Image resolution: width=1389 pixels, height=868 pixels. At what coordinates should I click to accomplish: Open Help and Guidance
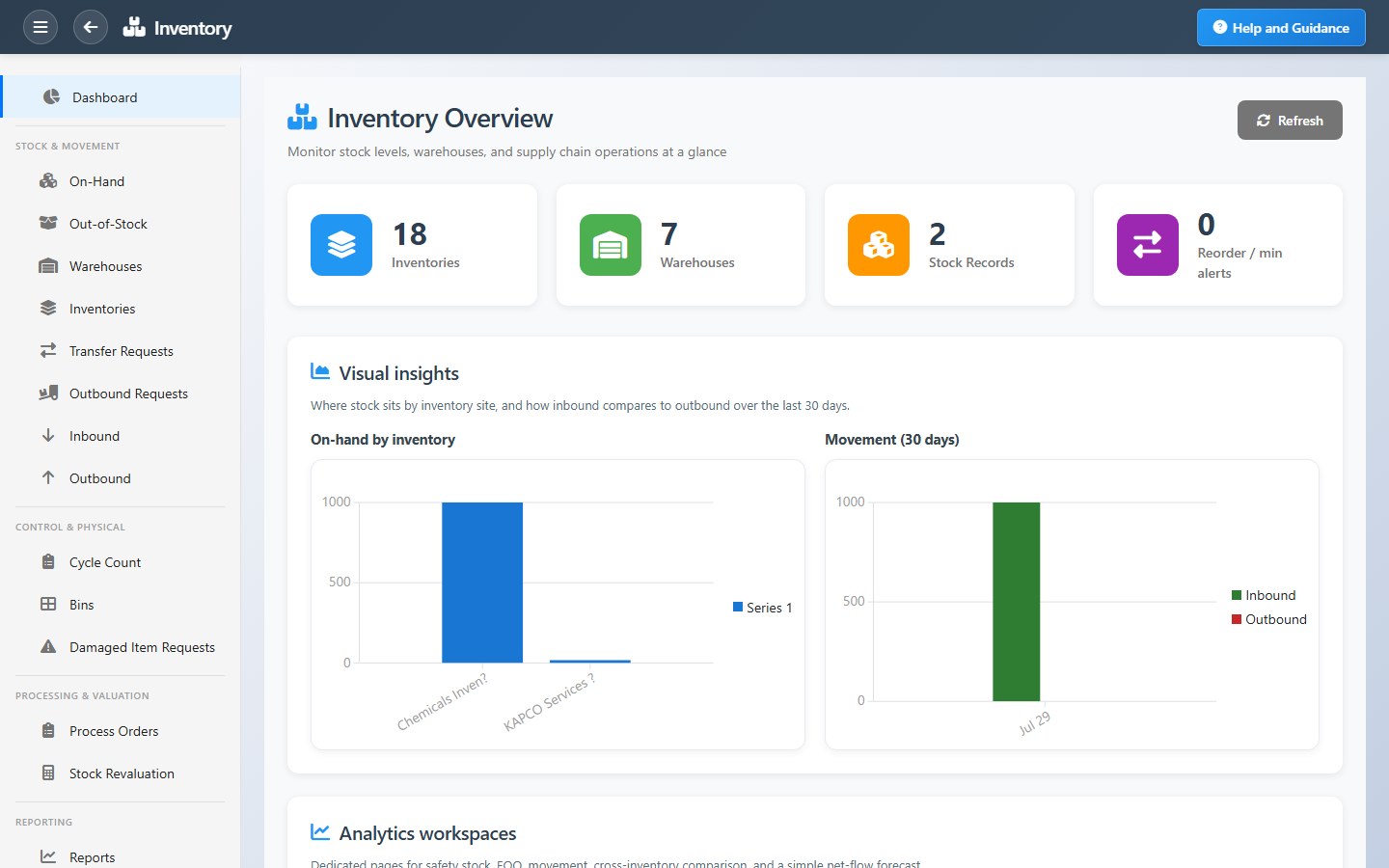pos(1281,27)
